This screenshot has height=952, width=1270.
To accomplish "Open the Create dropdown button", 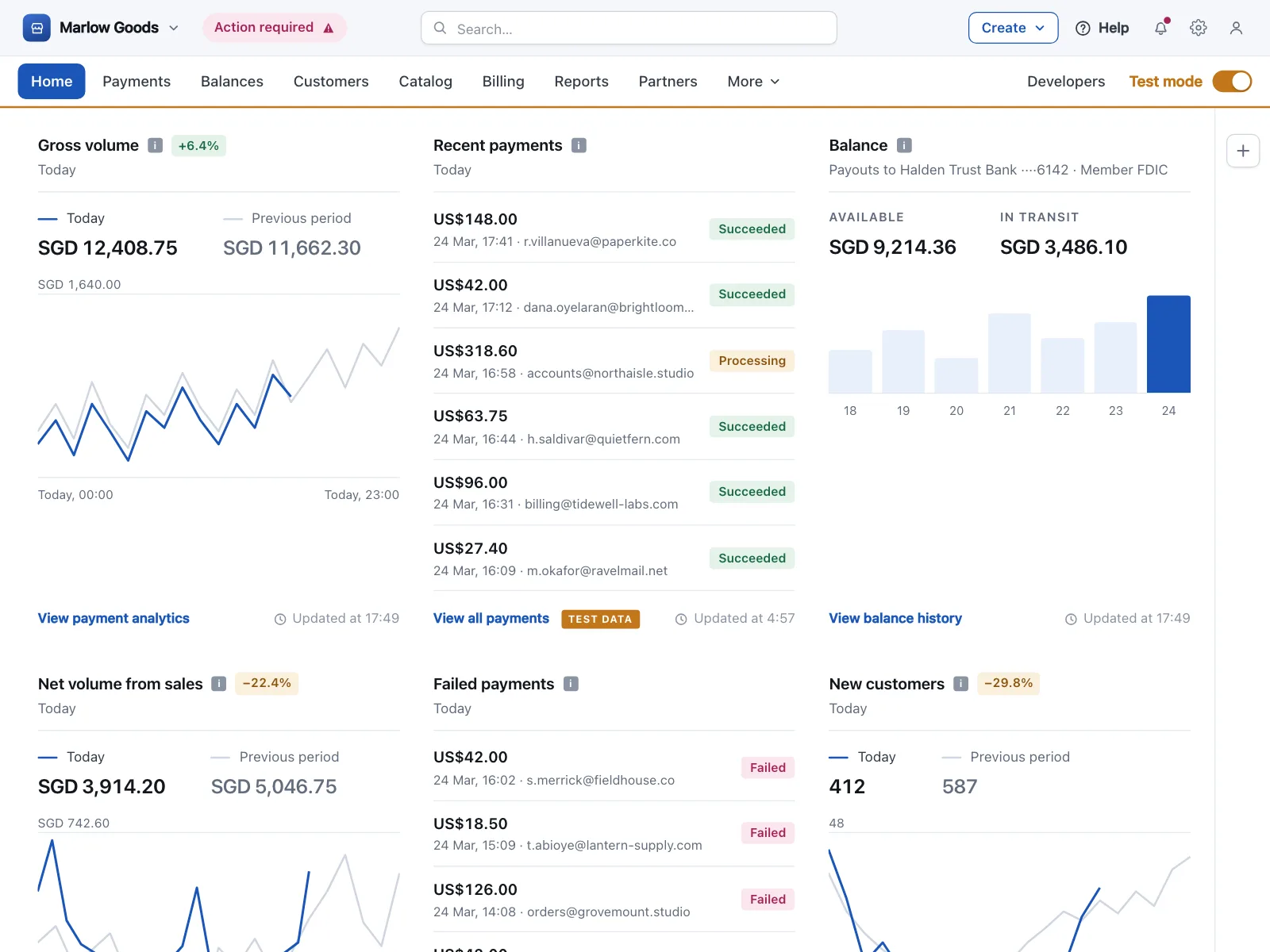I will click(1013, 28).
